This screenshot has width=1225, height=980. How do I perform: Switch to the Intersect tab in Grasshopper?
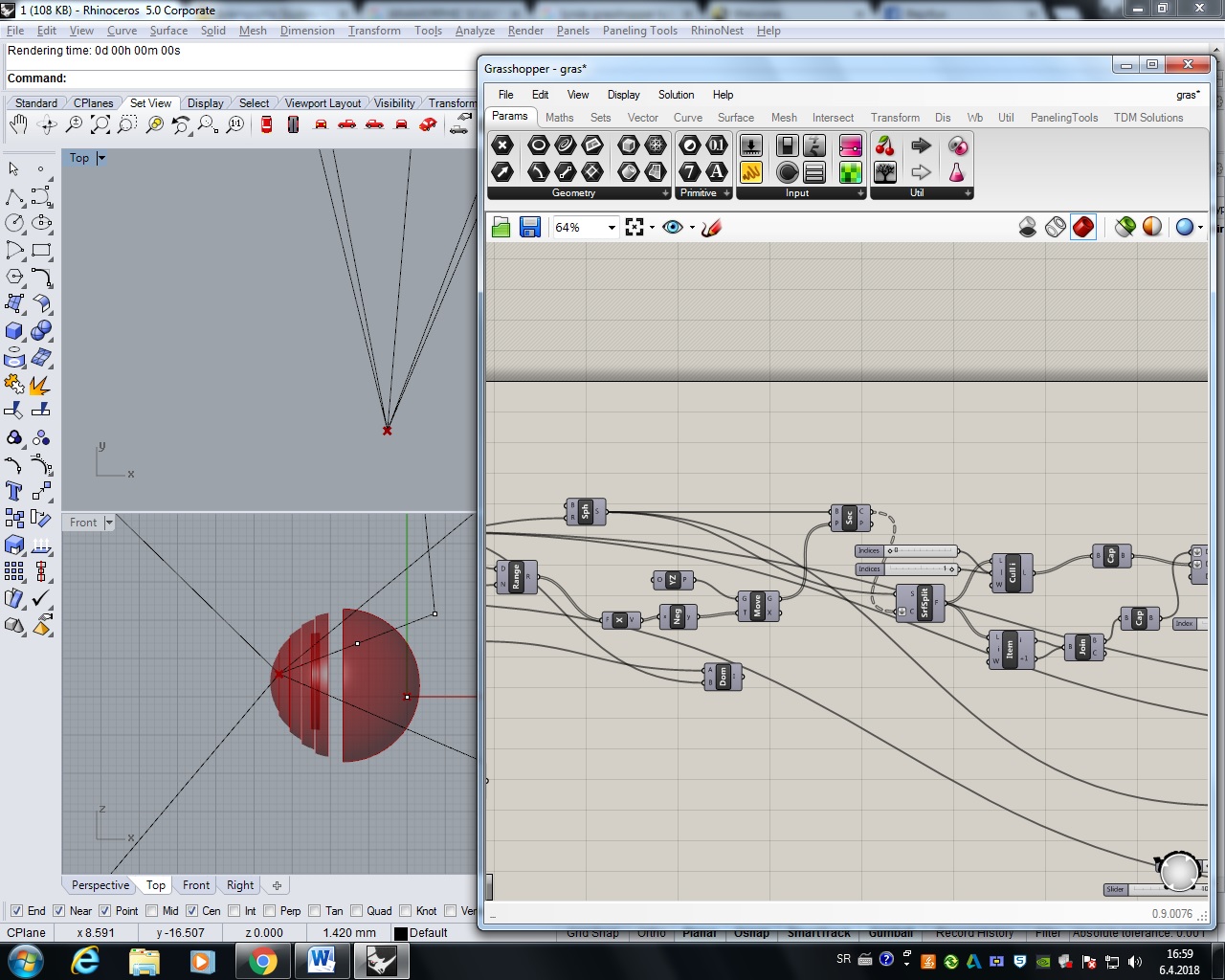833,118
